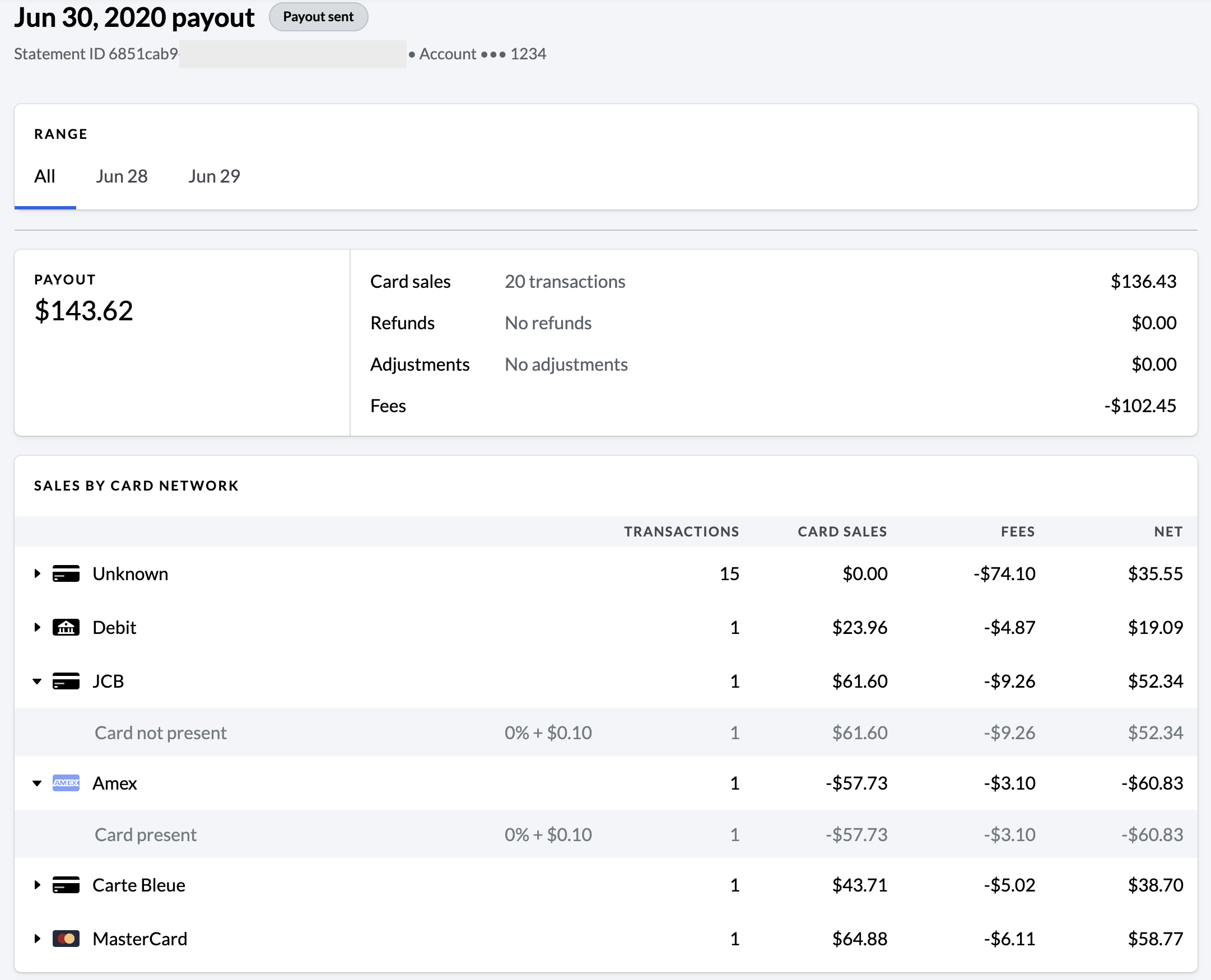Click the MasterCard logo icon

click(66, 939)
